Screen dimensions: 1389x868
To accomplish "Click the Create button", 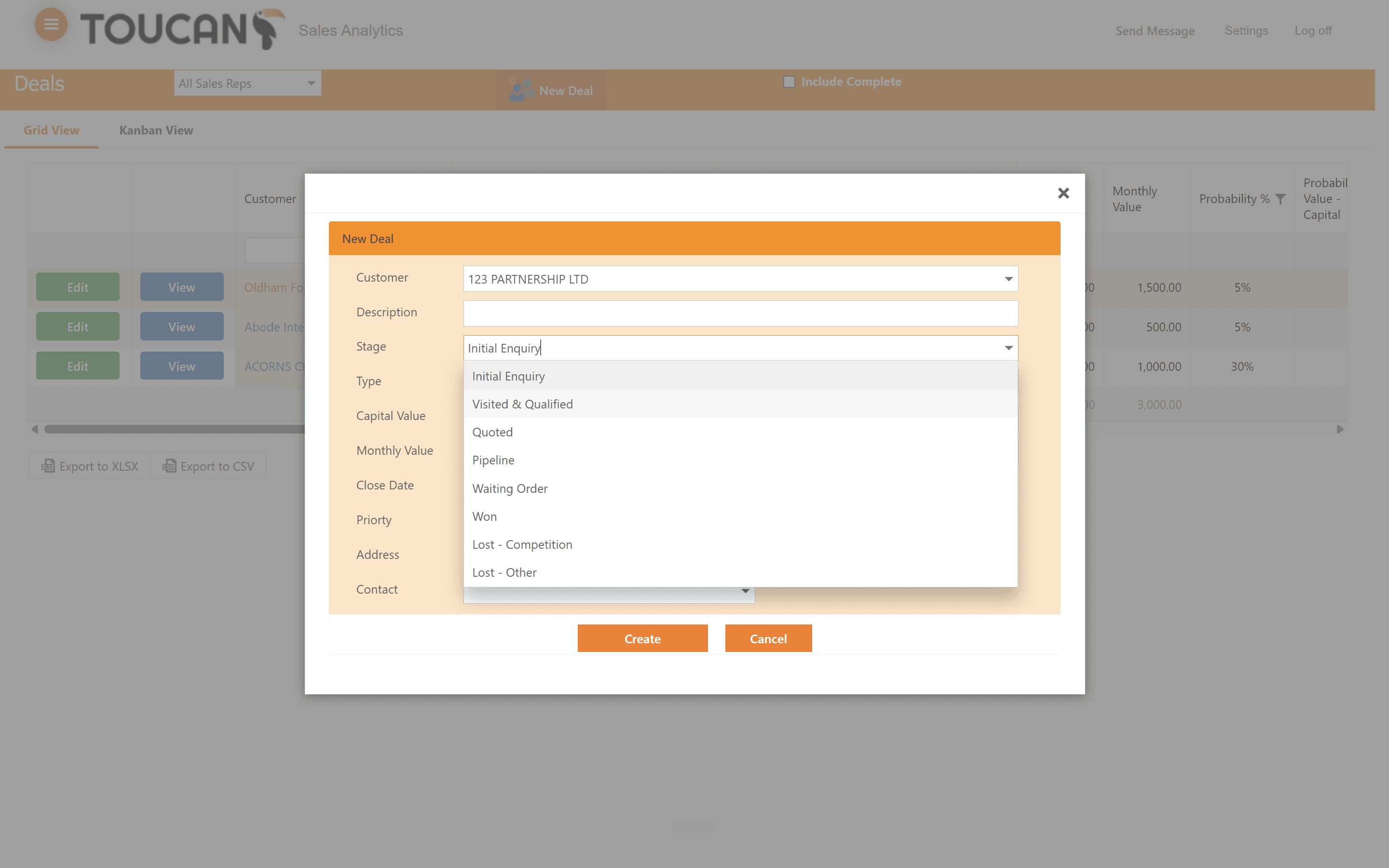I will [x=642, y=638].
